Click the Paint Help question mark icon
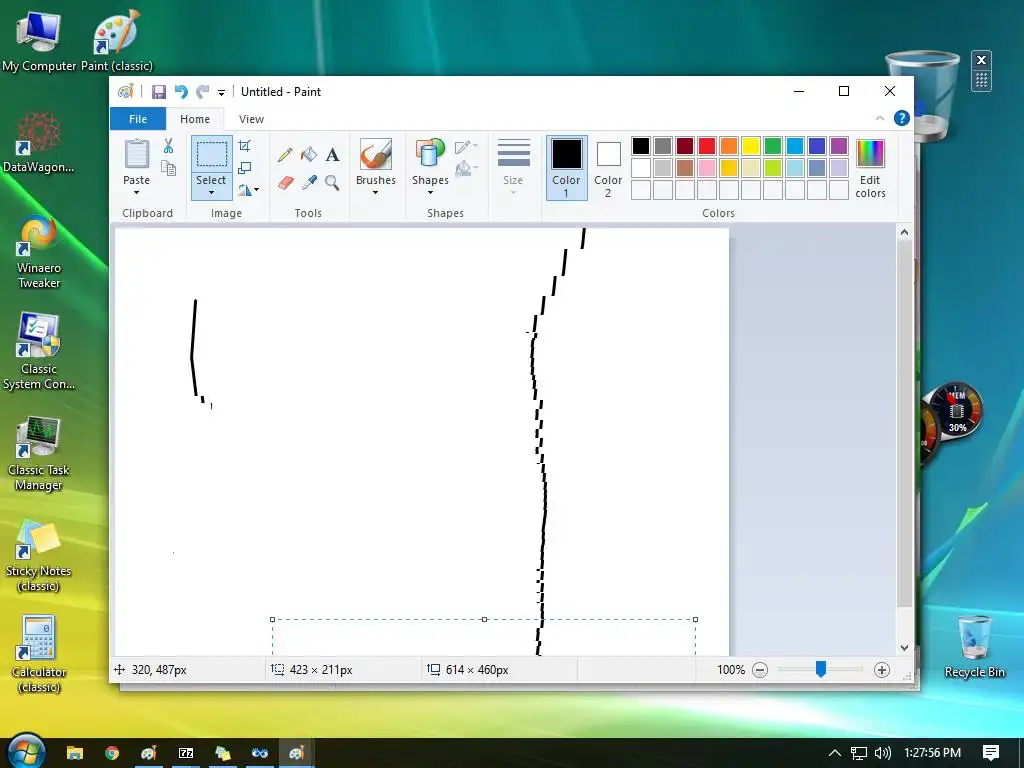The height and width of the screenshot is (768, 1024). [x=902, y=118]
